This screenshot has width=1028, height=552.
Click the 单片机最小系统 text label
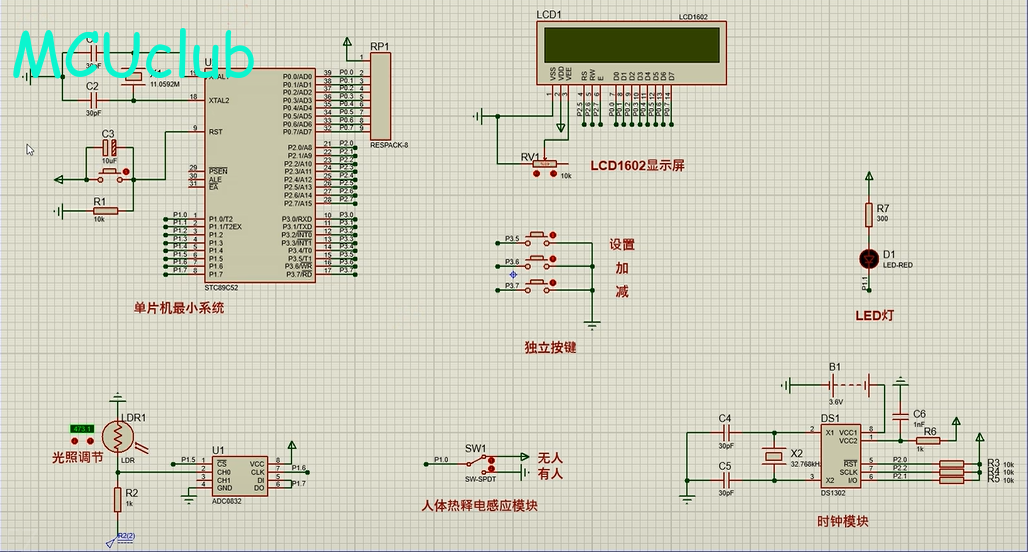click(179, 308)
